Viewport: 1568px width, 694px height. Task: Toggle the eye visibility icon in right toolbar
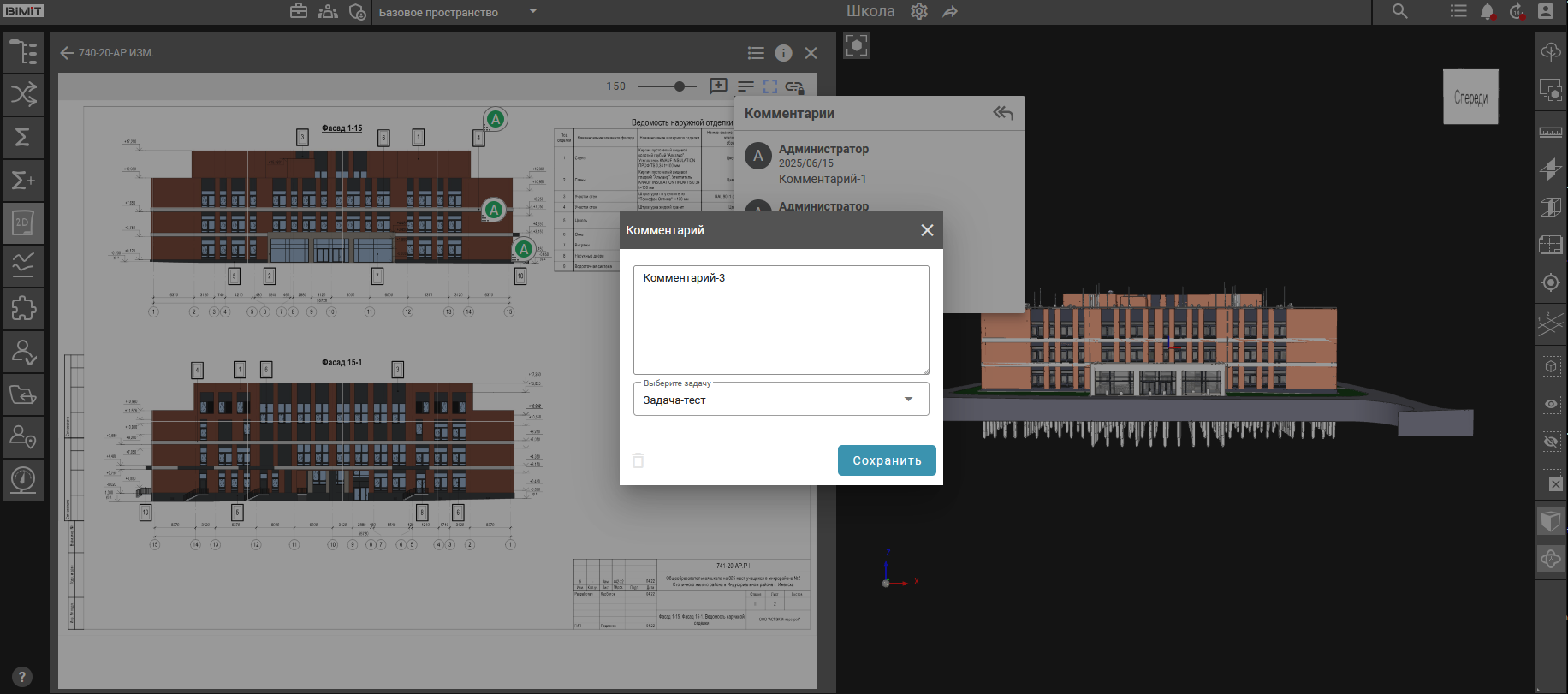pos(1550,404)
